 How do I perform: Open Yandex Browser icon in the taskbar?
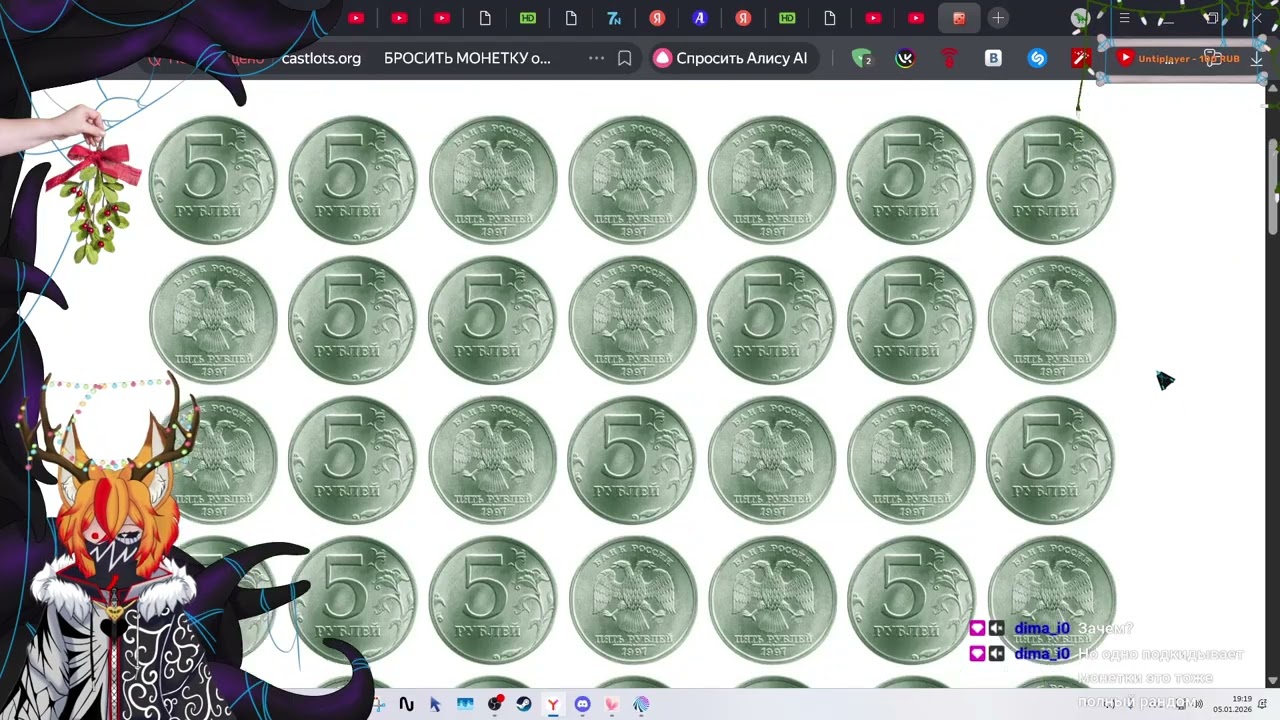click(x=553, y=704)
